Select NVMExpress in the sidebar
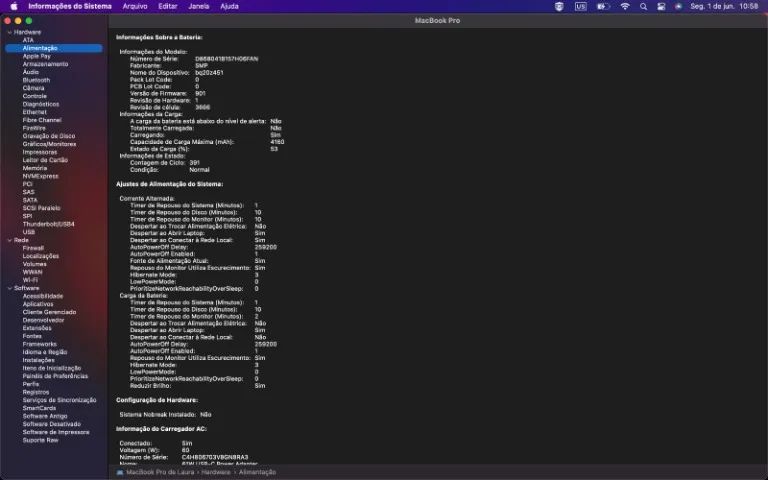 coord(40,176)
